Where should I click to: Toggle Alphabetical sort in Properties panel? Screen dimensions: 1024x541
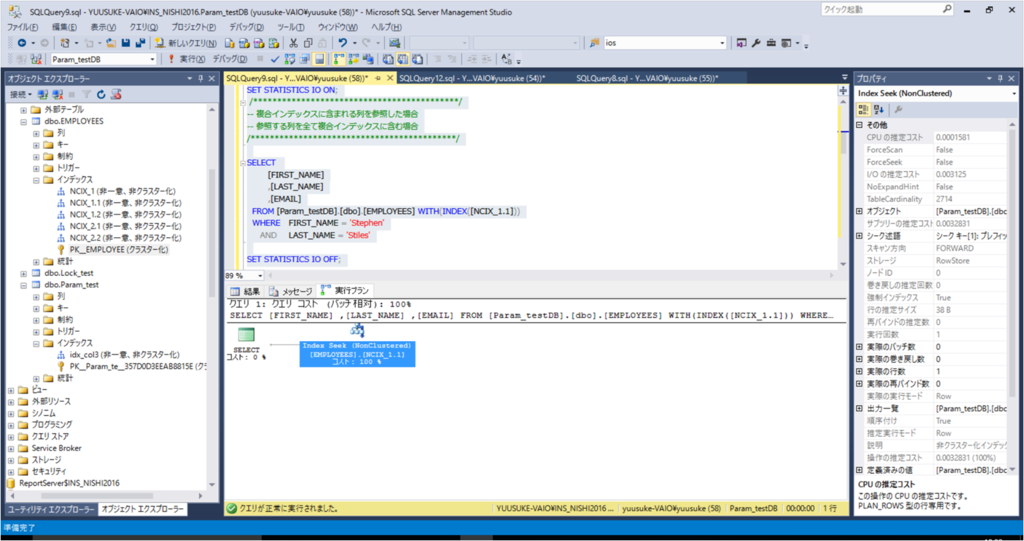(x=878, y=110)
